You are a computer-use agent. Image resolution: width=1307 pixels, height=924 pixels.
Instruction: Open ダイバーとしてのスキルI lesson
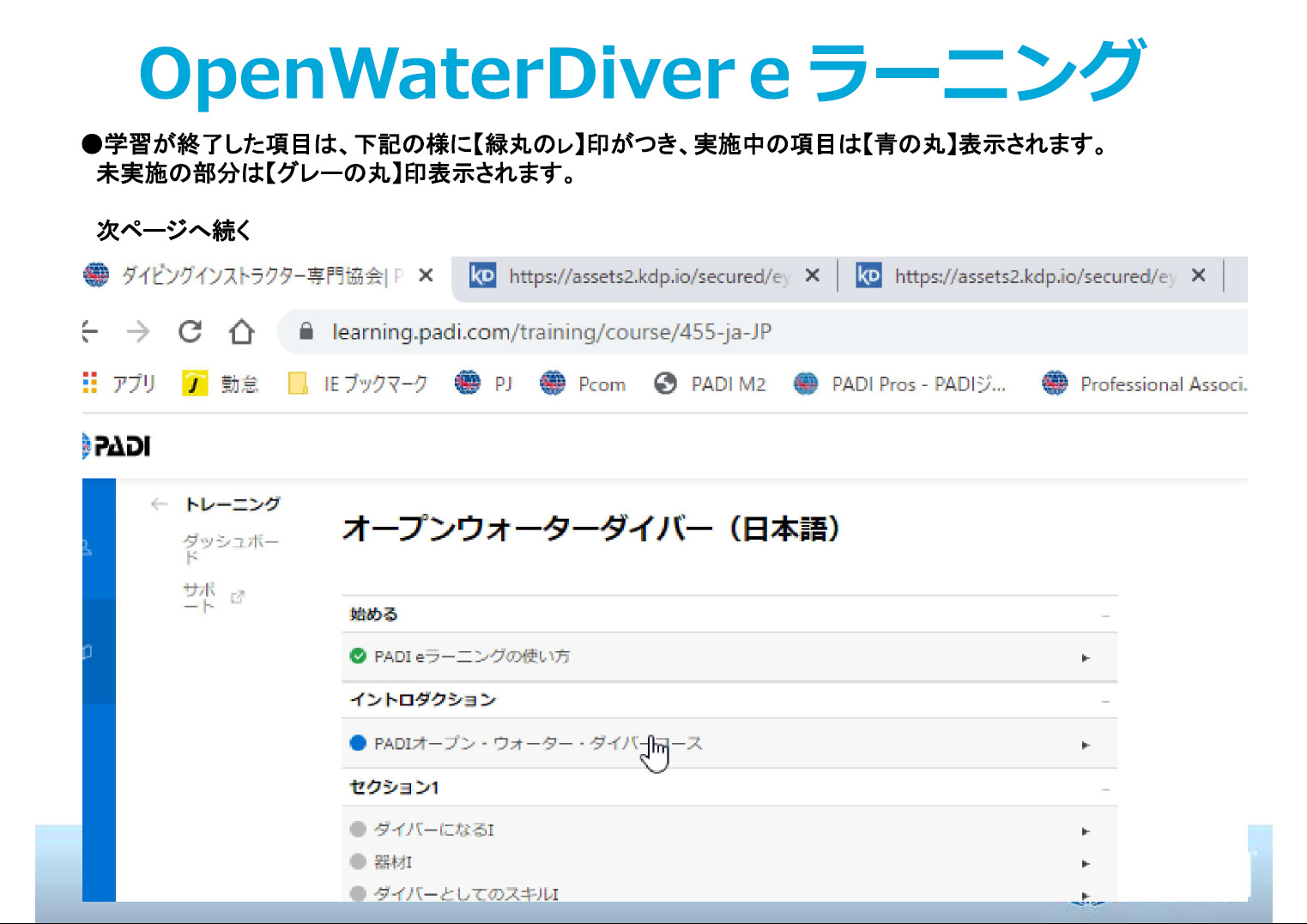(466, 894)
